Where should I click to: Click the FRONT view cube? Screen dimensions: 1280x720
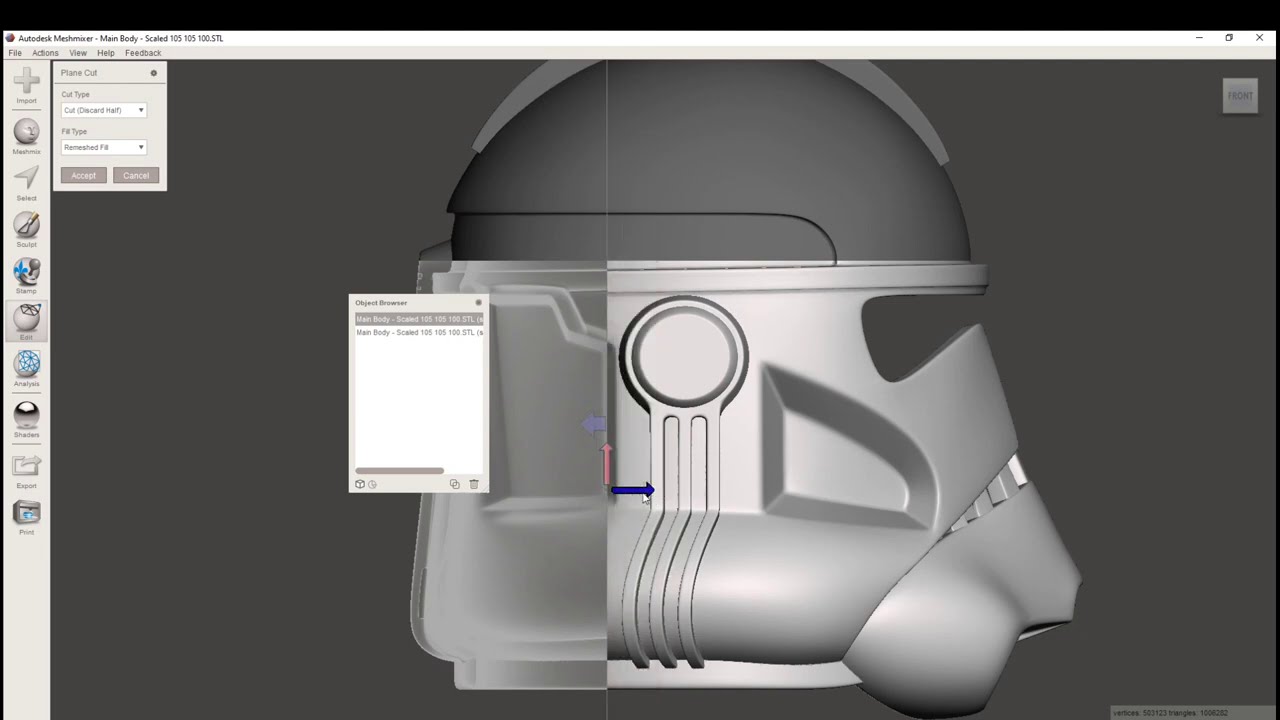pyautogui.click(x=1240, y=96)
